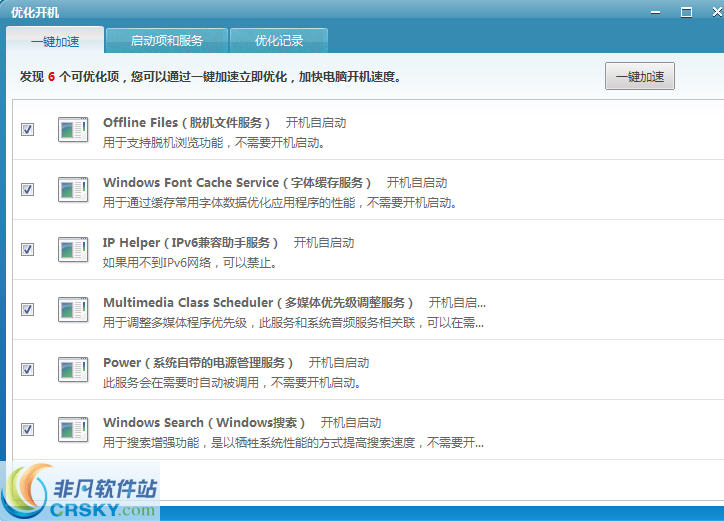The height and width of the screenshot is (521, 724).
Task: Select the Windows Search (Windows搜索) title
Action: pos(204,423)
